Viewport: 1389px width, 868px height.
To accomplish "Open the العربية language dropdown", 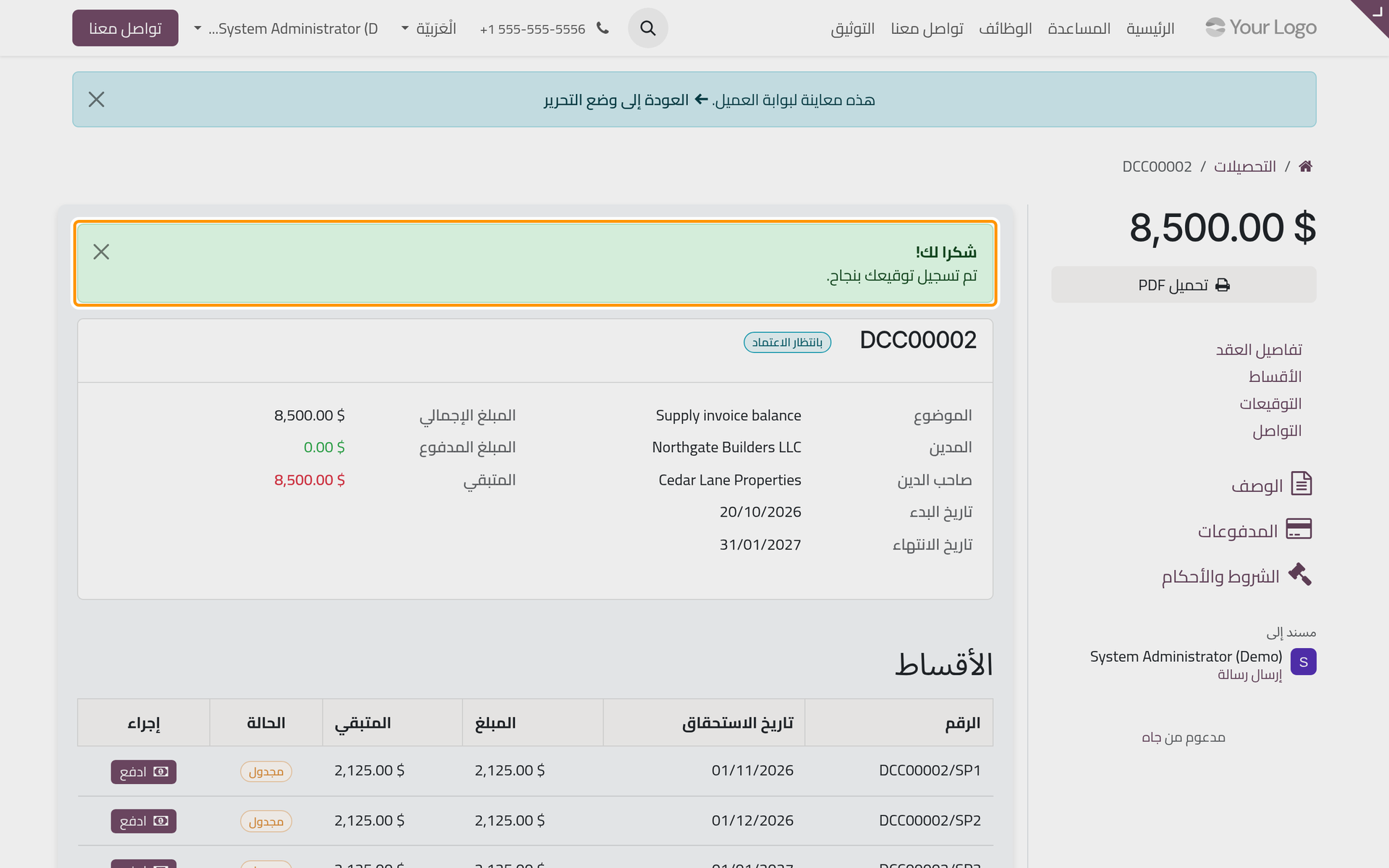I will tap(429, 28).
